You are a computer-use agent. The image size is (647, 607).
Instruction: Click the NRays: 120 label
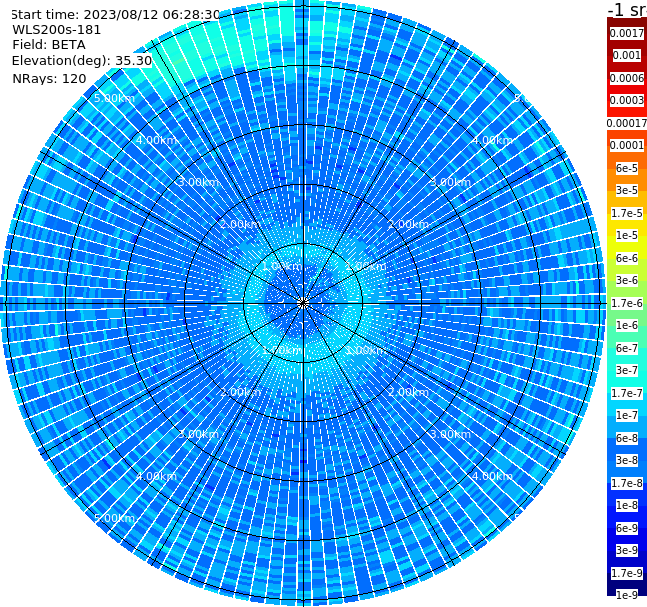49,78
